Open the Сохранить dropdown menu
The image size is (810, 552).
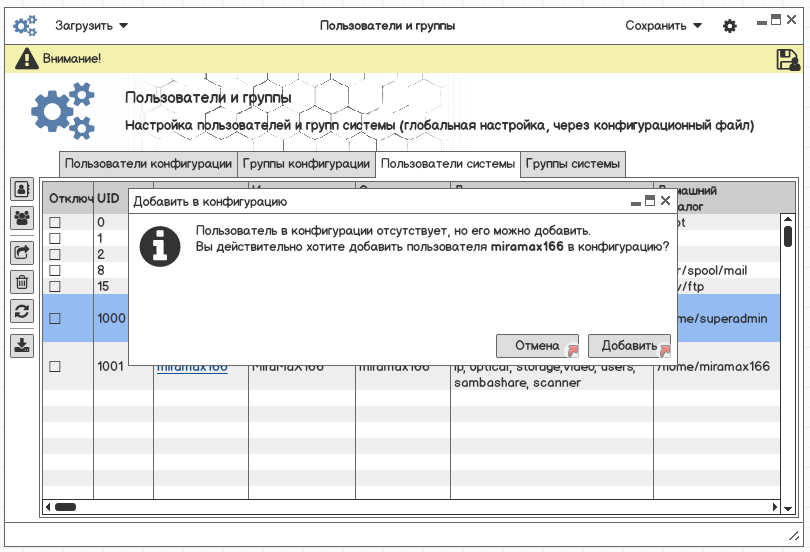[664, 26]
